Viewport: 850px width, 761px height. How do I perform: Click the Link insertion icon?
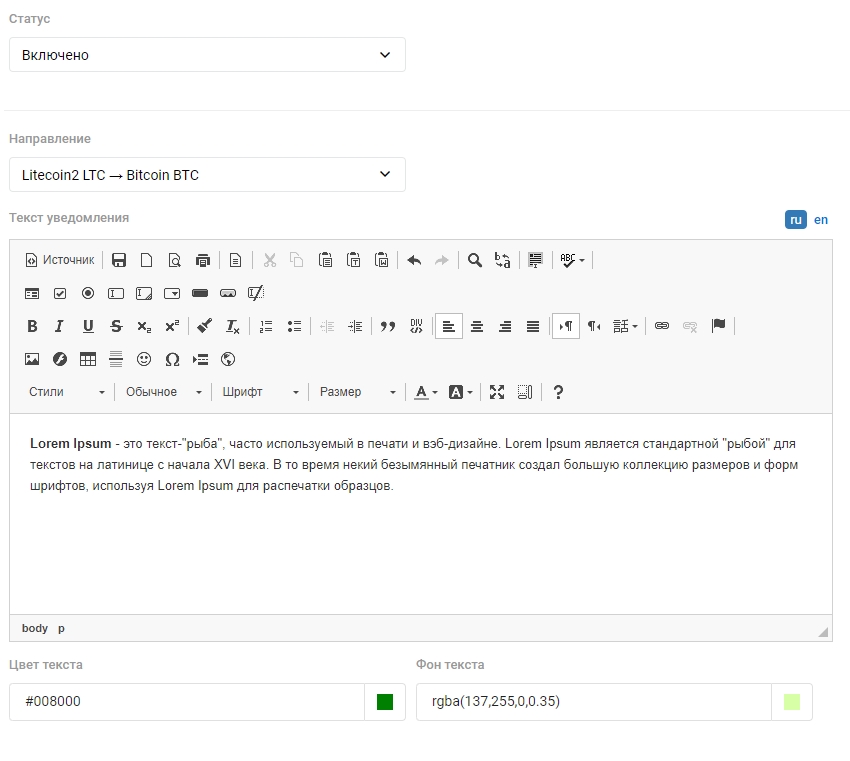coord(662,326)
